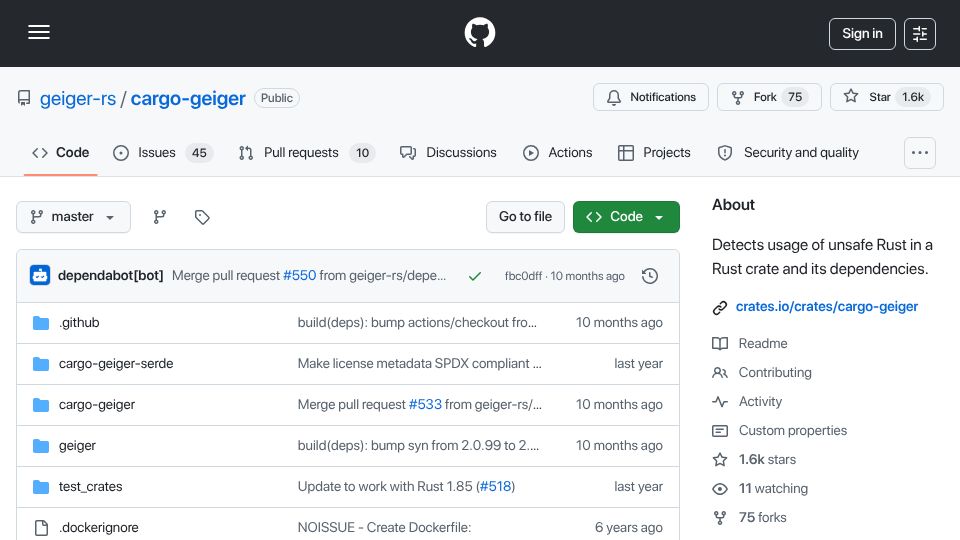The width and height of the screenshot is (960, 540).
Task: Show the green check status details
Action: (x=474, y=277)
